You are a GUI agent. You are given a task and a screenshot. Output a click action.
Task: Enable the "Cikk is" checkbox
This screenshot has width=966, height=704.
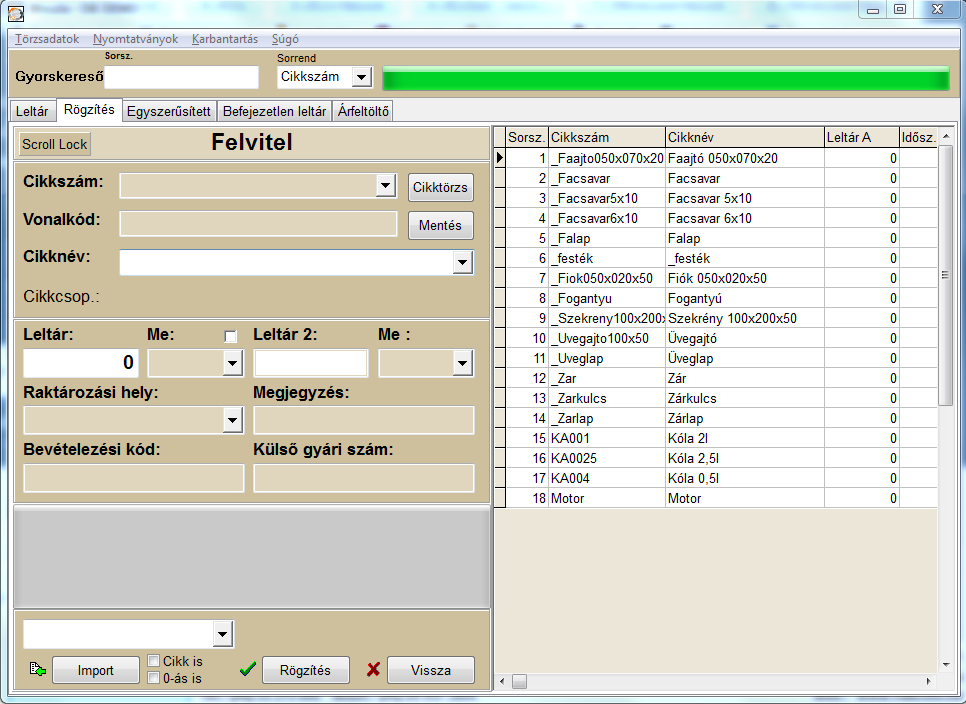(153, 661)
